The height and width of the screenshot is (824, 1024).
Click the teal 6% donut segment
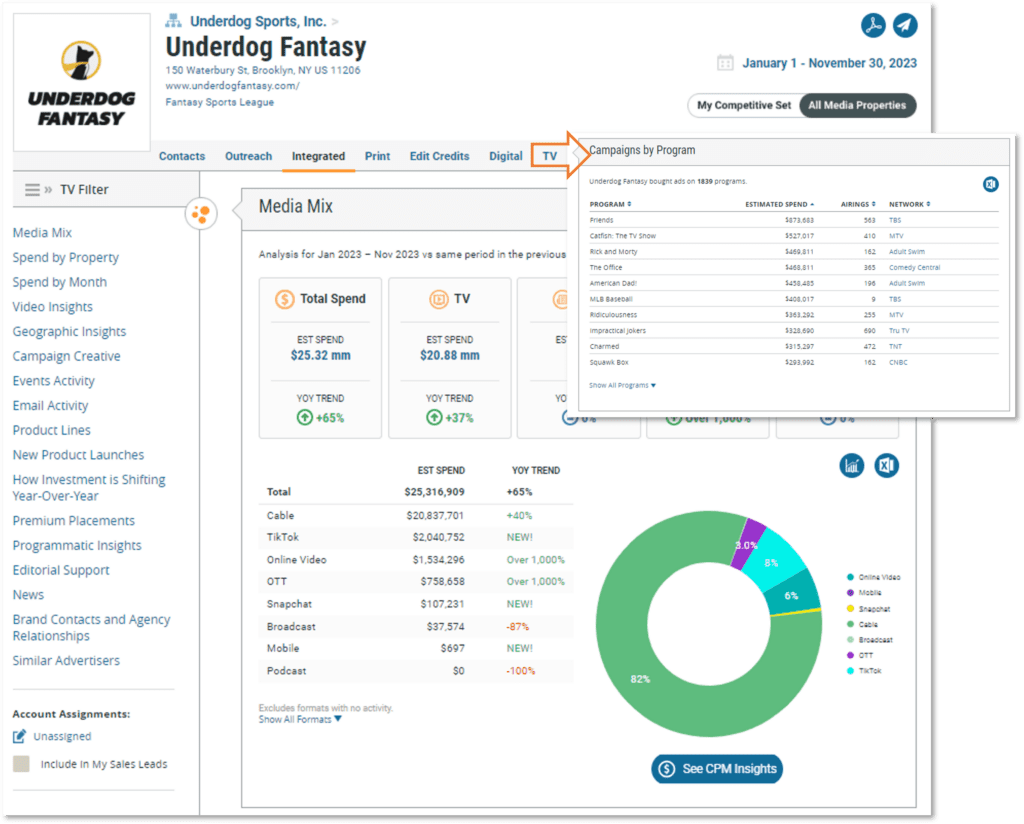793,594
